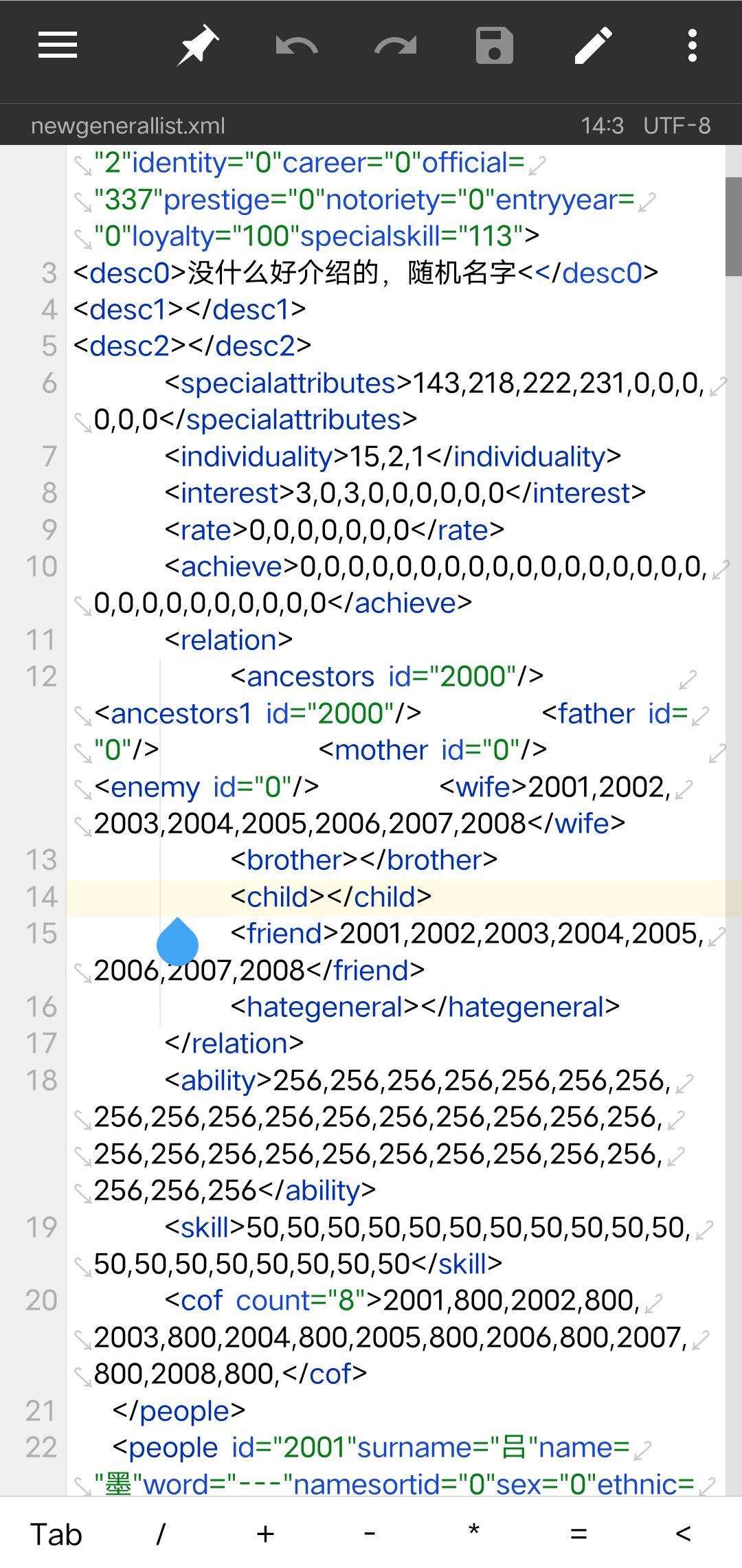Insert asterisk from the shortcut bar
This screenshot has width=742, height=1568.
(x=473, y=1533)
